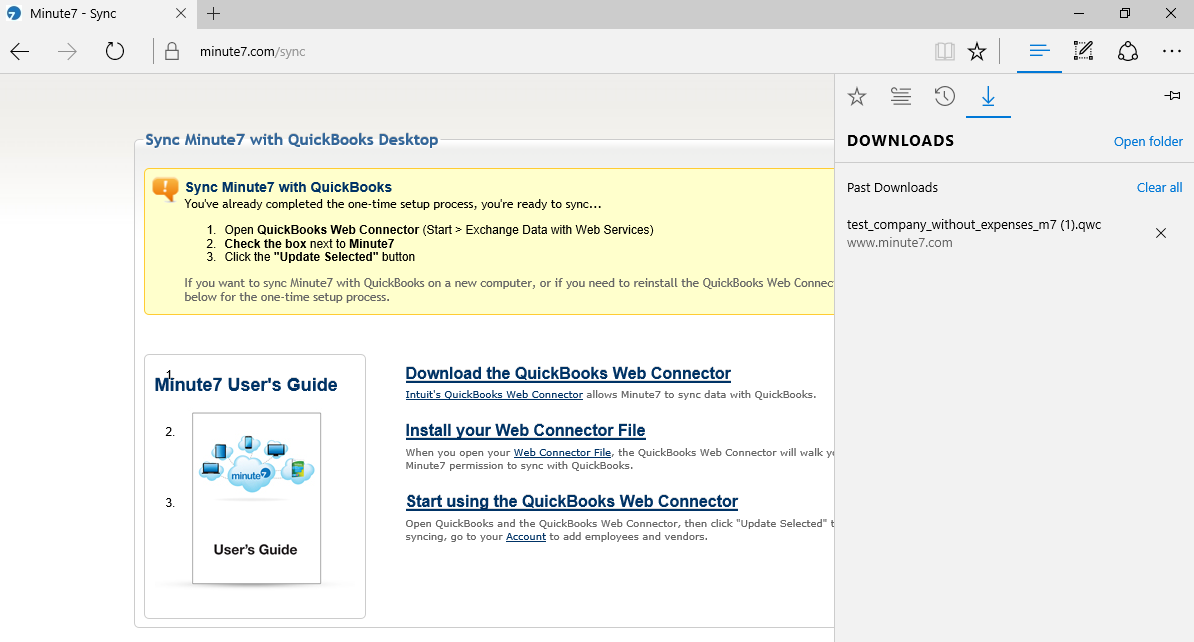Open reading view book icon

pyautogui.click(x=944, y=52)
